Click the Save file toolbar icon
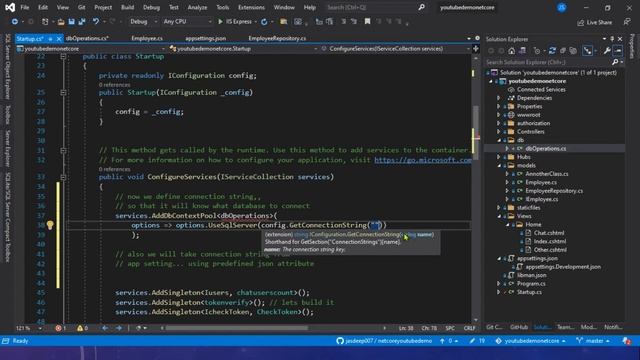The height and width of the screenshot is (360, 640). point(71,22)
